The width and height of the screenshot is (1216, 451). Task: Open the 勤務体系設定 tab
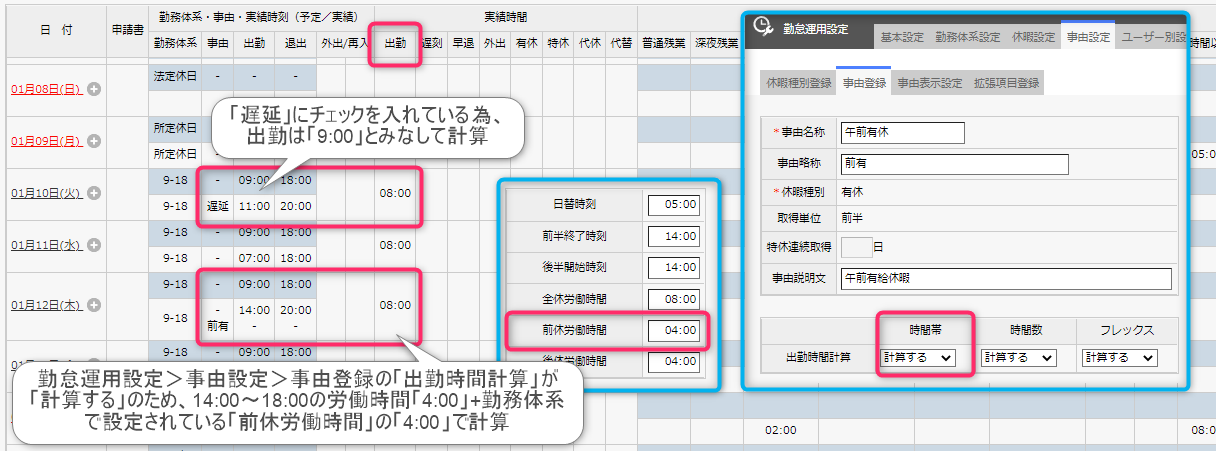(967, 37)
